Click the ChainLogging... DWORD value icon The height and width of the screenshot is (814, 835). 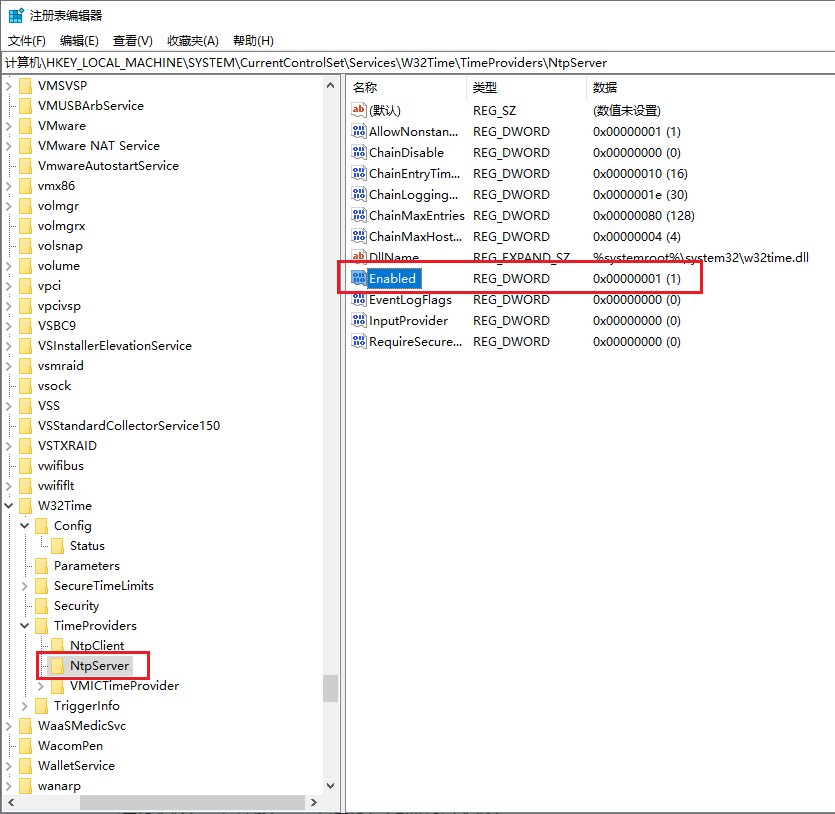click(359, 194)
